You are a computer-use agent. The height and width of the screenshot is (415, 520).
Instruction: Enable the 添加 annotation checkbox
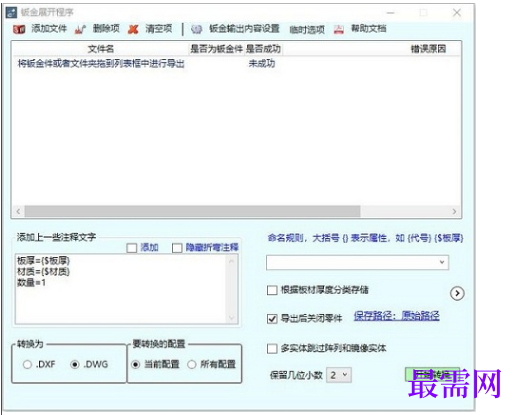pos(132,248)
